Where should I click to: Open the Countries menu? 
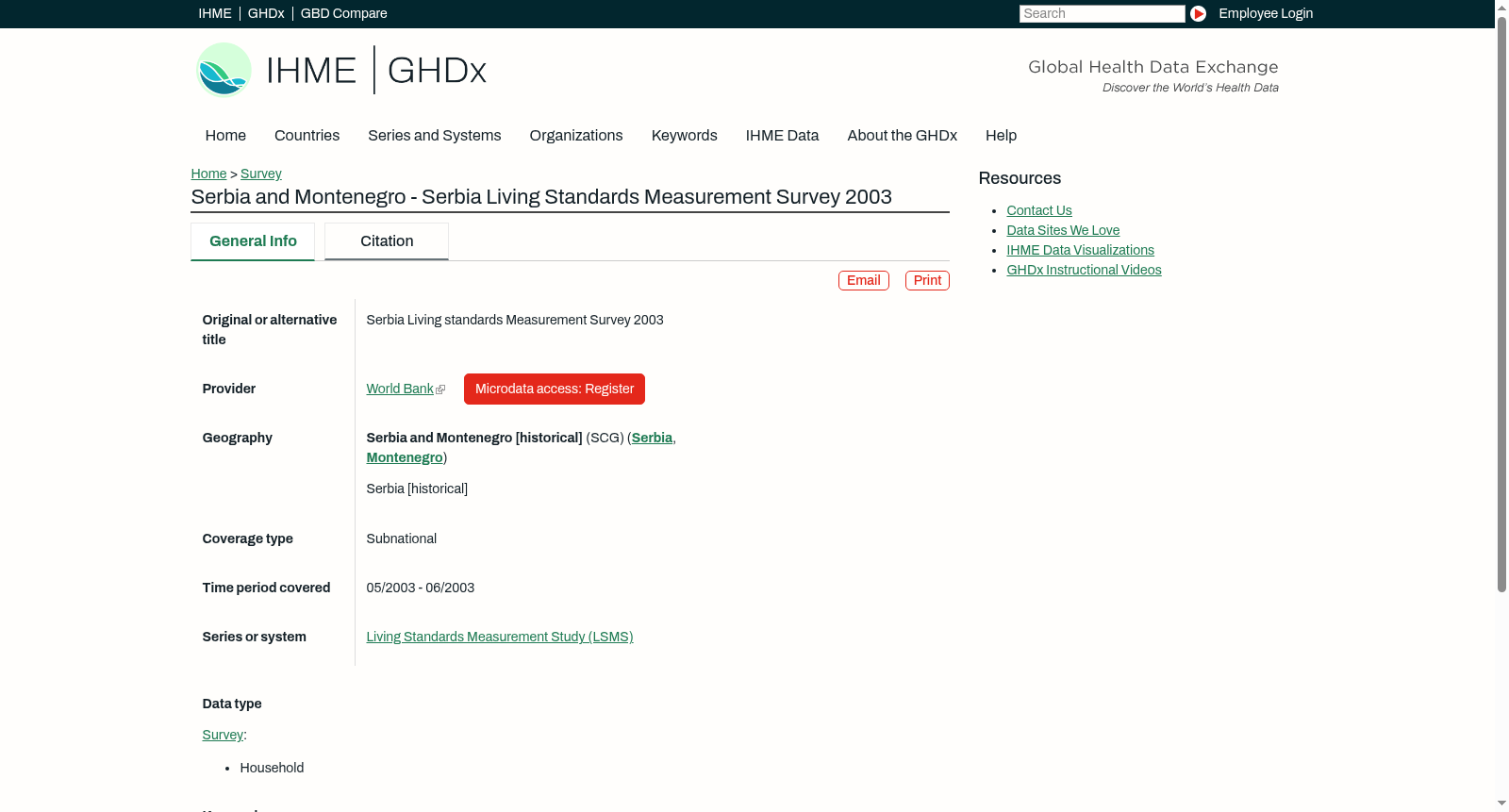pos(307,136)
